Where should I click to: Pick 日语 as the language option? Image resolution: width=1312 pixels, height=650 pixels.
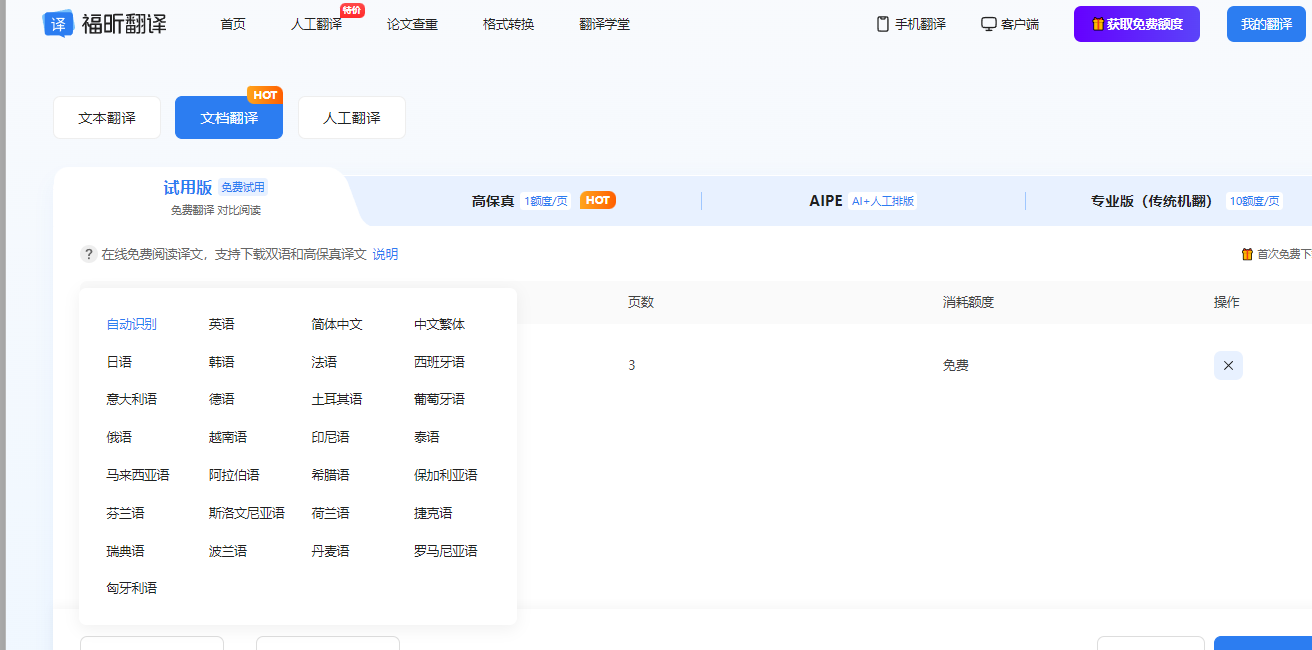[x=119, y=362]
